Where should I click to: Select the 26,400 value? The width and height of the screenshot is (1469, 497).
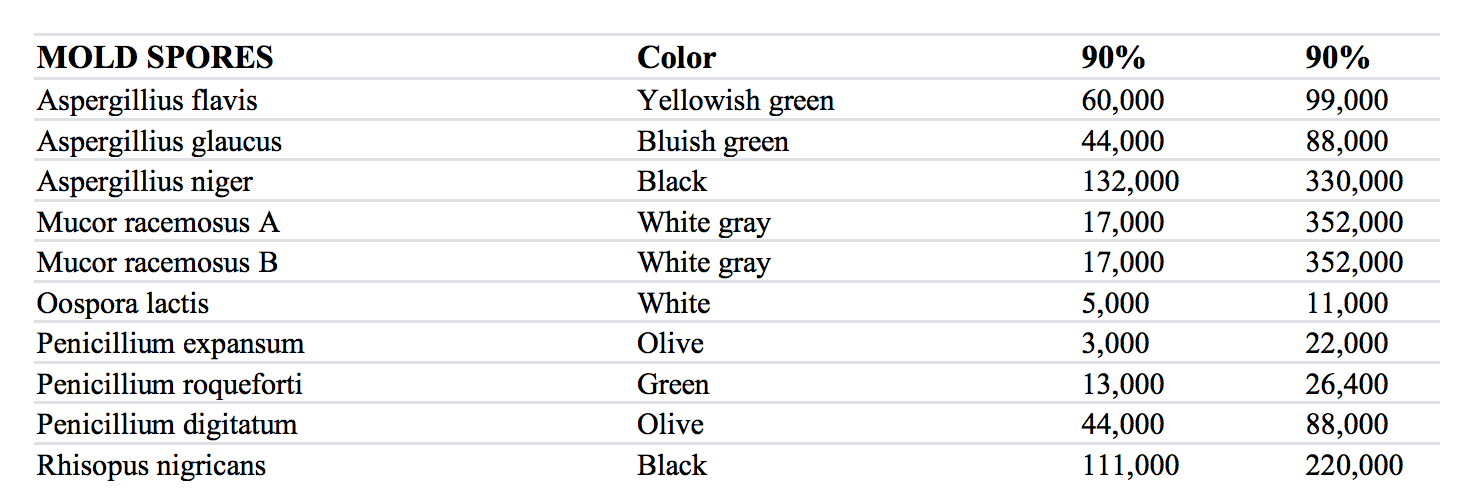pyautogui.click(x=1346, y=384)
